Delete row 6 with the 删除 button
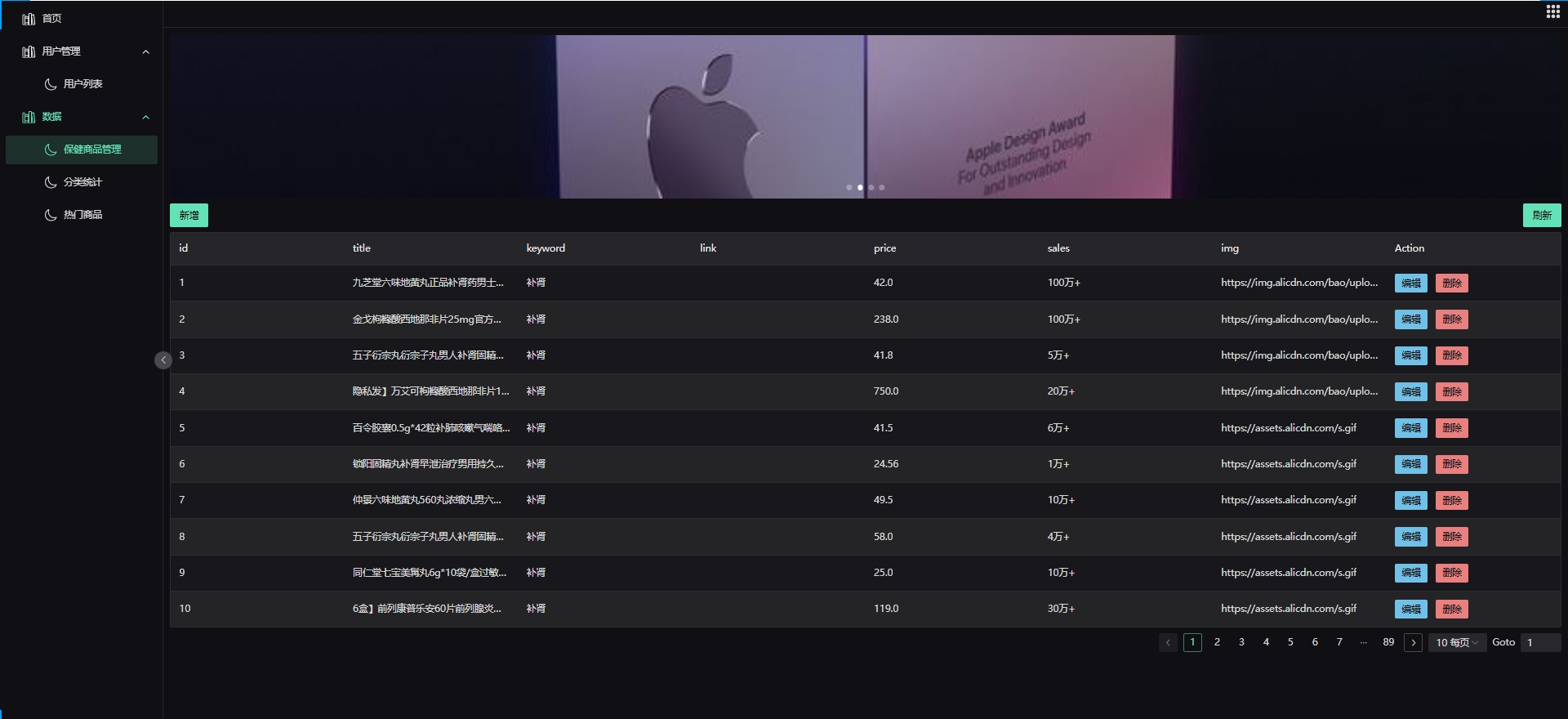1568x719 pixels. 1451,464
